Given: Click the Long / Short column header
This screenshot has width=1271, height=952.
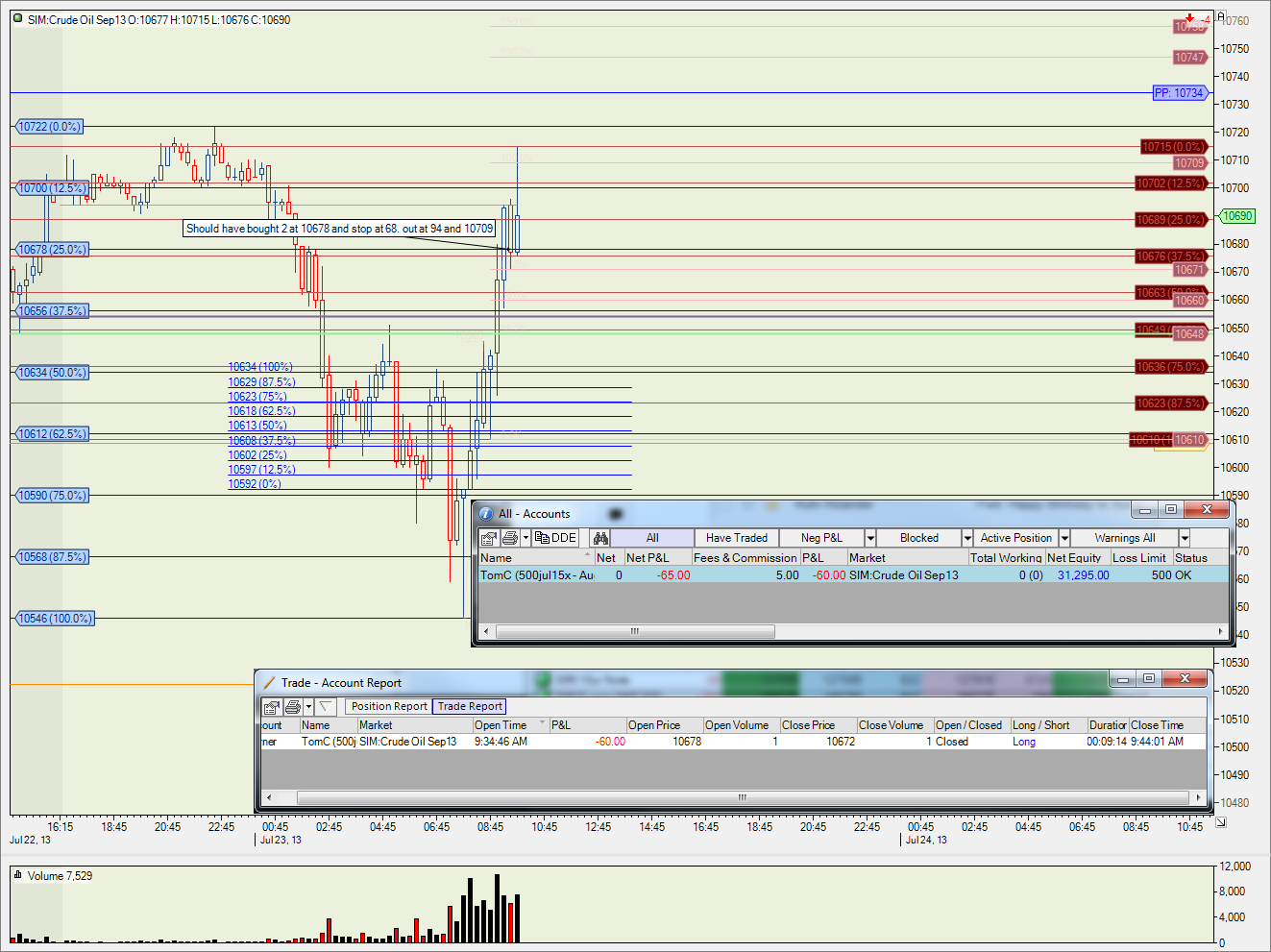Looking at the screenshot, I should [x=1048, y=725].
